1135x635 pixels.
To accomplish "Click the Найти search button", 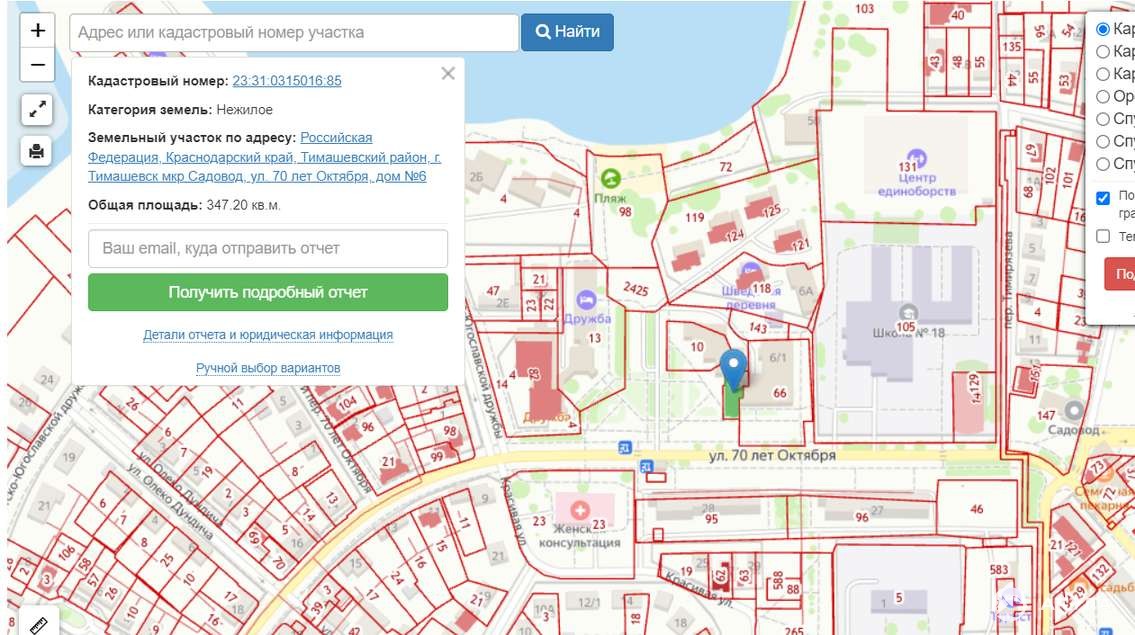I will tap(567, 32).
